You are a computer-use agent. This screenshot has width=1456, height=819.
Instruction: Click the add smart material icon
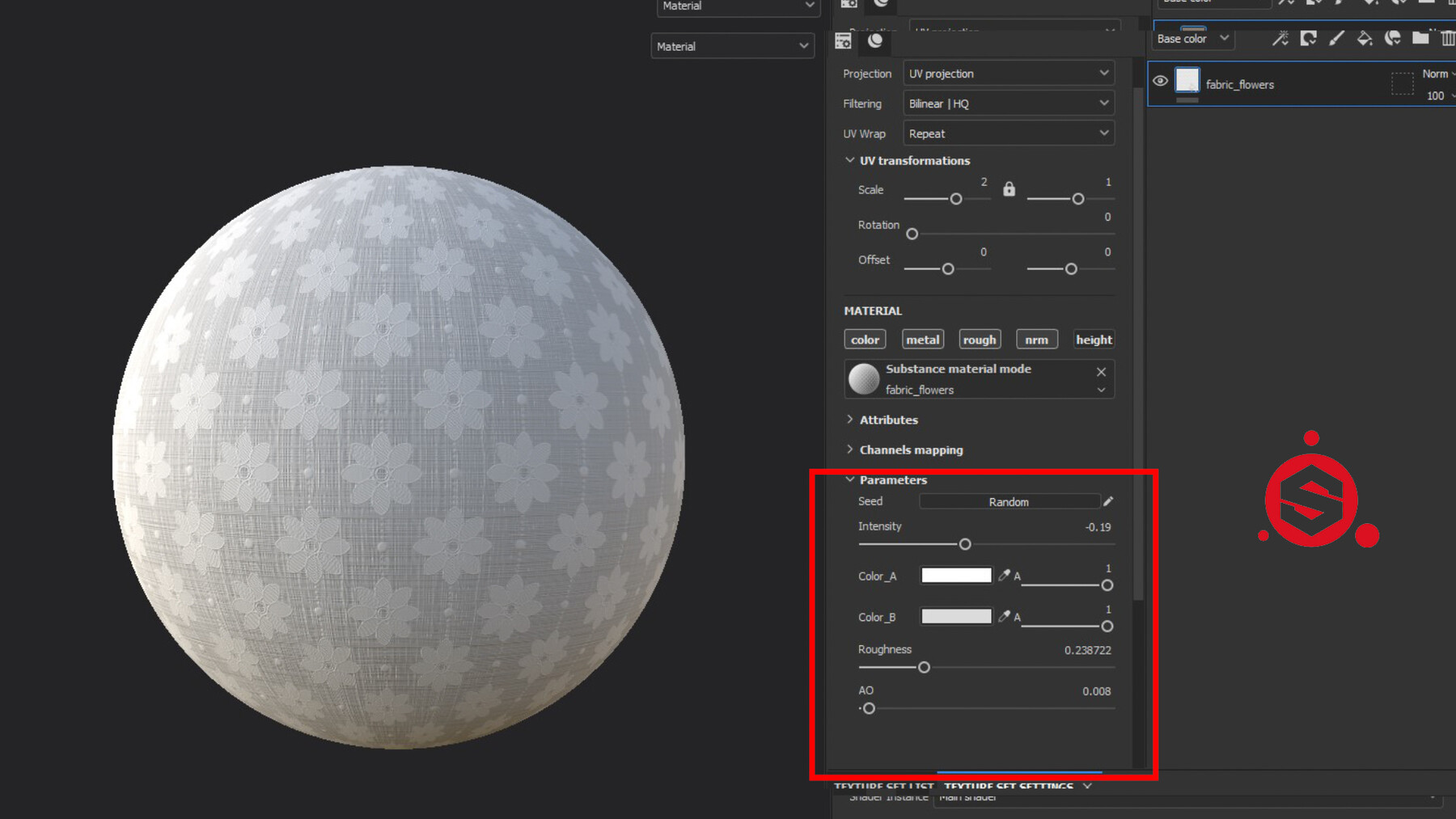click(x=1393, y=38)
